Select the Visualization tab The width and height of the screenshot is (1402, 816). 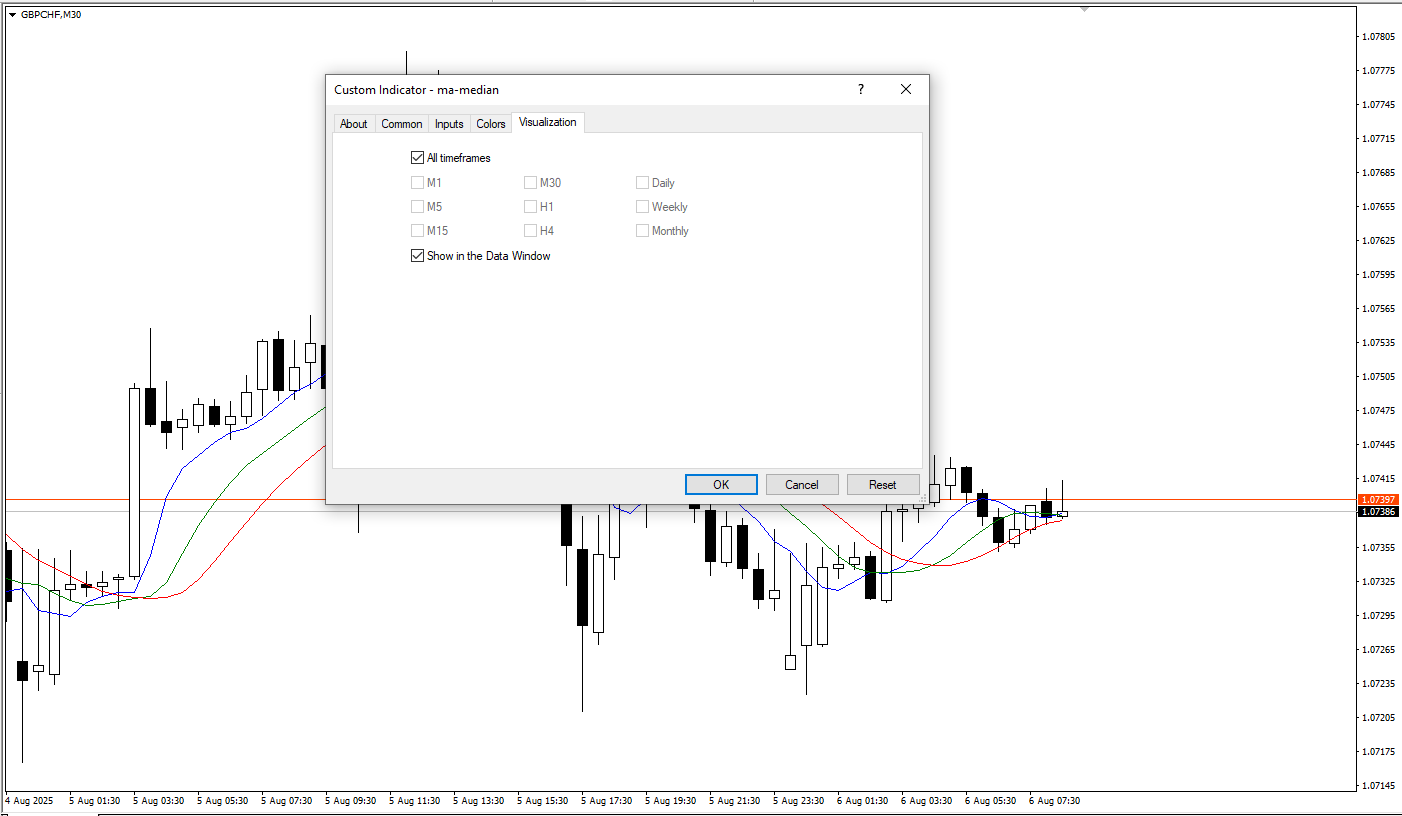(547, 122)
